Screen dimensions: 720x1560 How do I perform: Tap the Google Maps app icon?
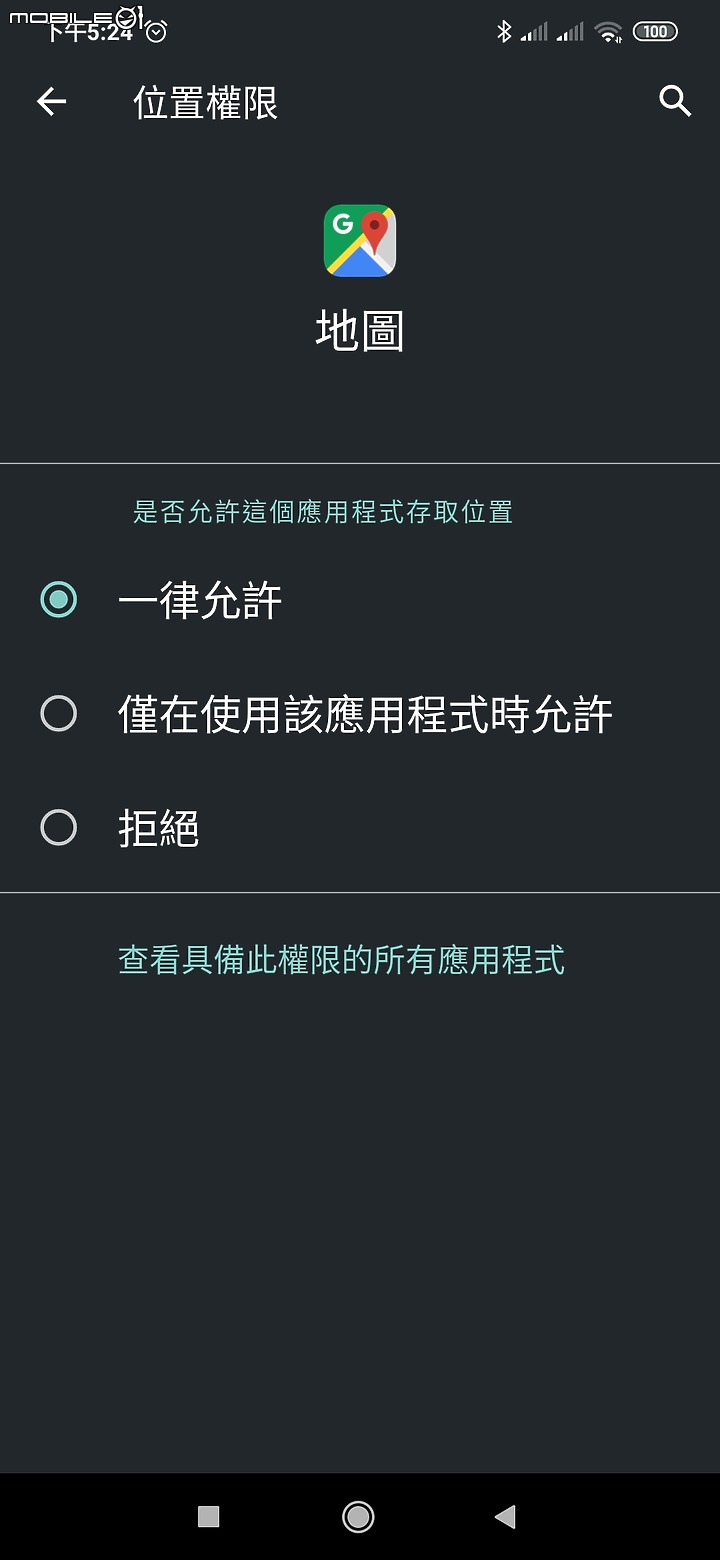(x=360, y=241)
